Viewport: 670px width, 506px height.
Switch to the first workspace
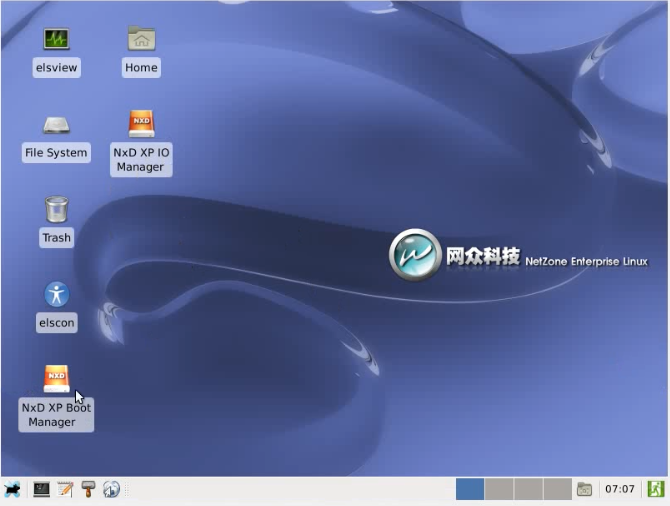tap(470, 489)
